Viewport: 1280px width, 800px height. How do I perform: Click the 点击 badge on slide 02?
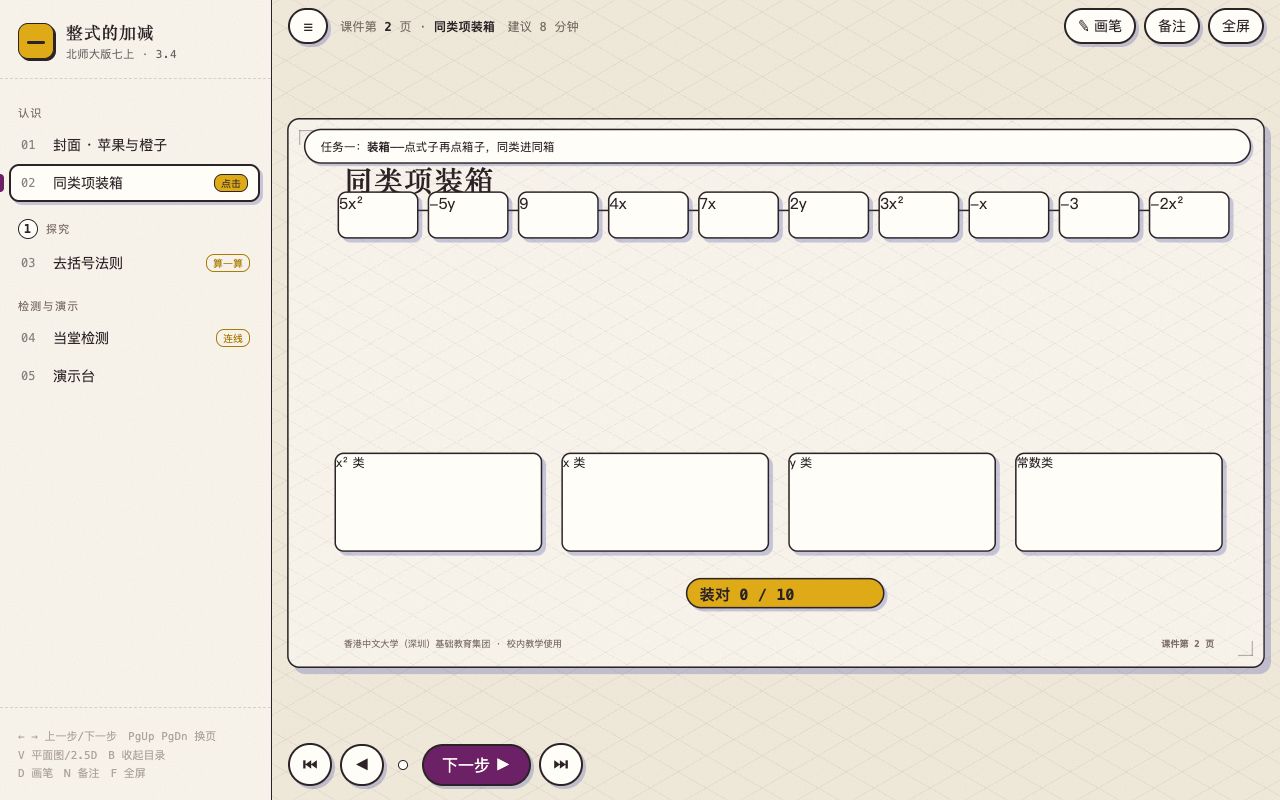[231, 183]
